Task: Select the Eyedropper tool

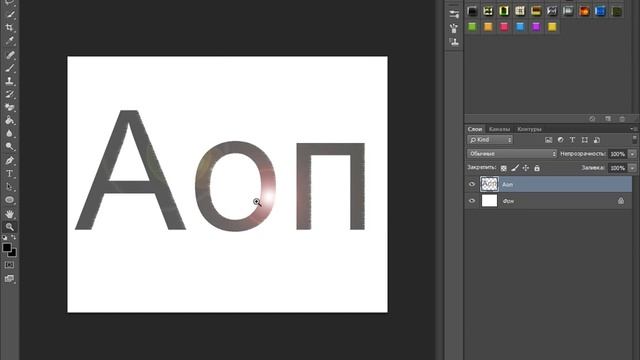Action: point(10,41)
